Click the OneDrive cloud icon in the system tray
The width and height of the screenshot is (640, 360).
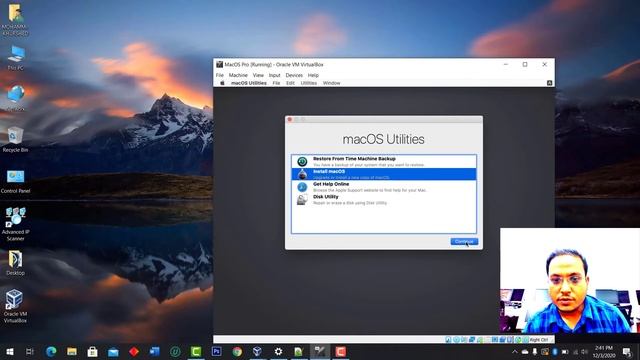tap(525, 351)
